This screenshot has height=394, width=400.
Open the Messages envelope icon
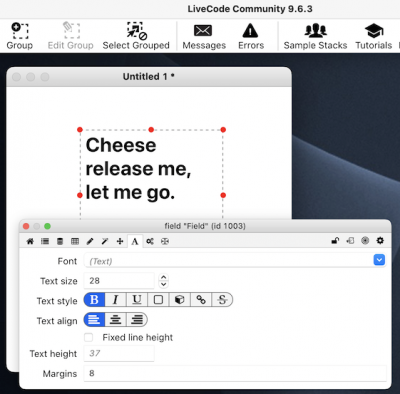203,31
